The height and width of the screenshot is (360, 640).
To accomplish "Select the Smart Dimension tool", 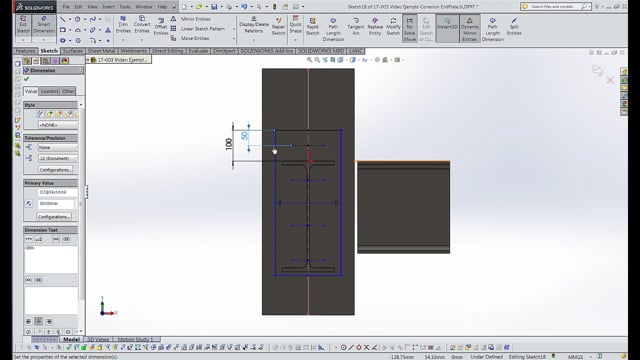I will point(44,25).
